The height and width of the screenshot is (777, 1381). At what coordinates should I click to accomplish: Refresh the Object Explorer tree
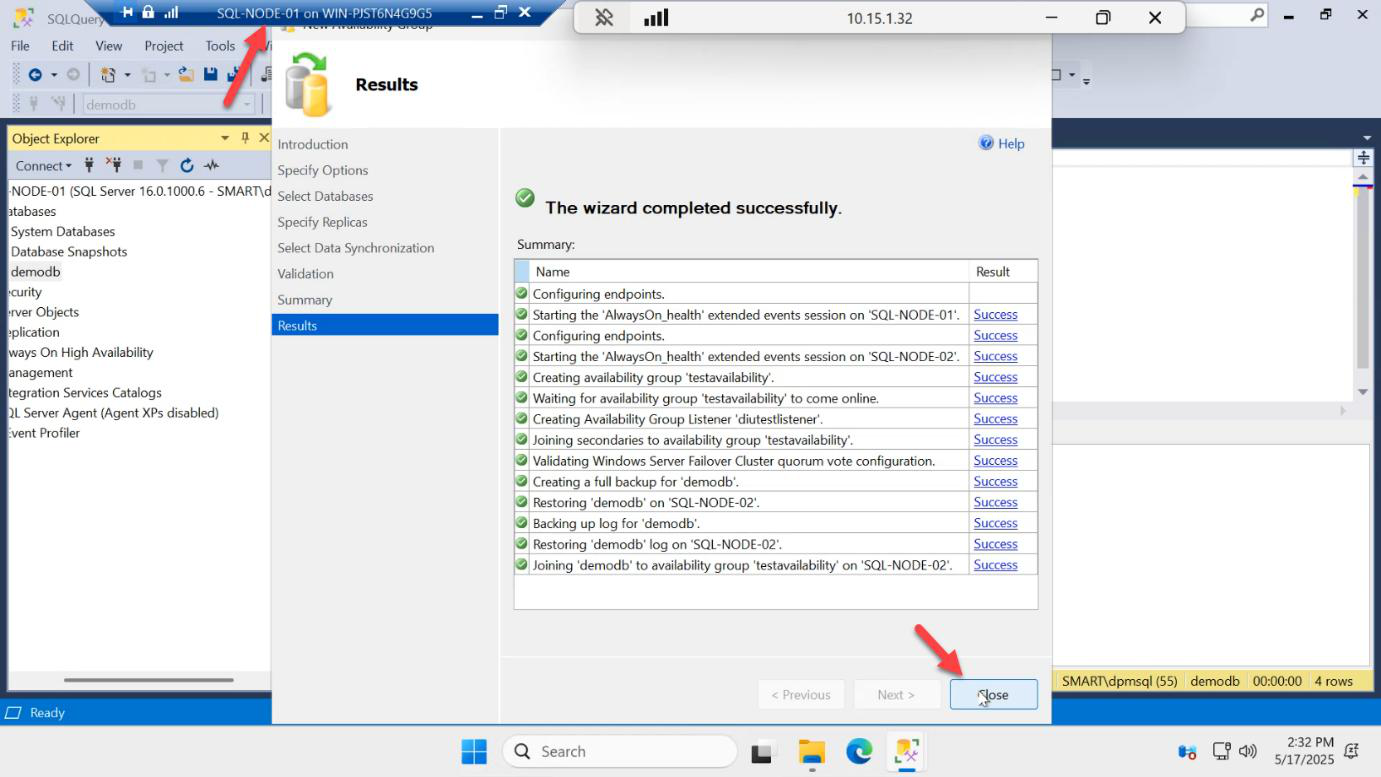coord(186,165)
